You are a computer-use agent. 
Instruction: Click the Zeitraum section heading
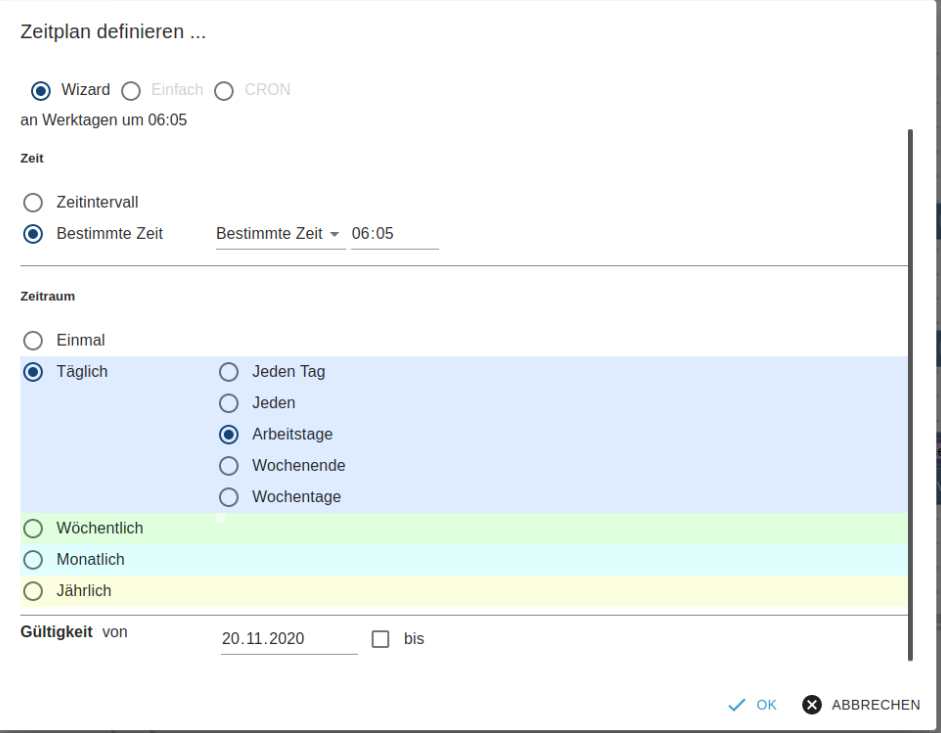tap(47, 297)
